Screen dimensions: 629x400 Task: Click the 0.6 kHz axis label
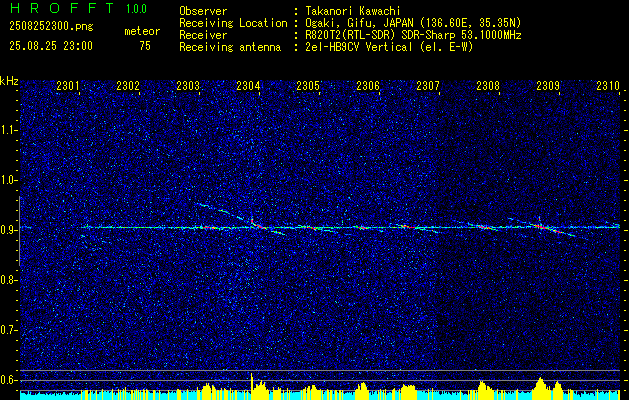9,380
